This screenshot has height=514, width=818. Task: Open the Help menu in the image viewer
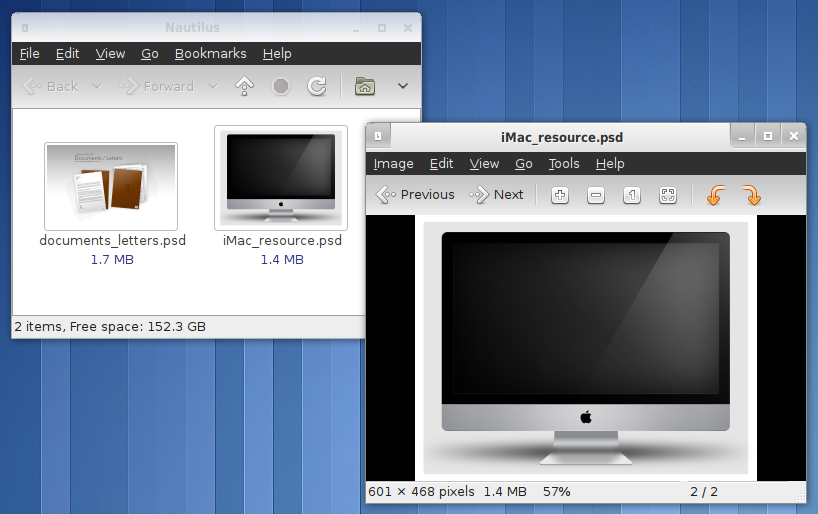[610, 164]
